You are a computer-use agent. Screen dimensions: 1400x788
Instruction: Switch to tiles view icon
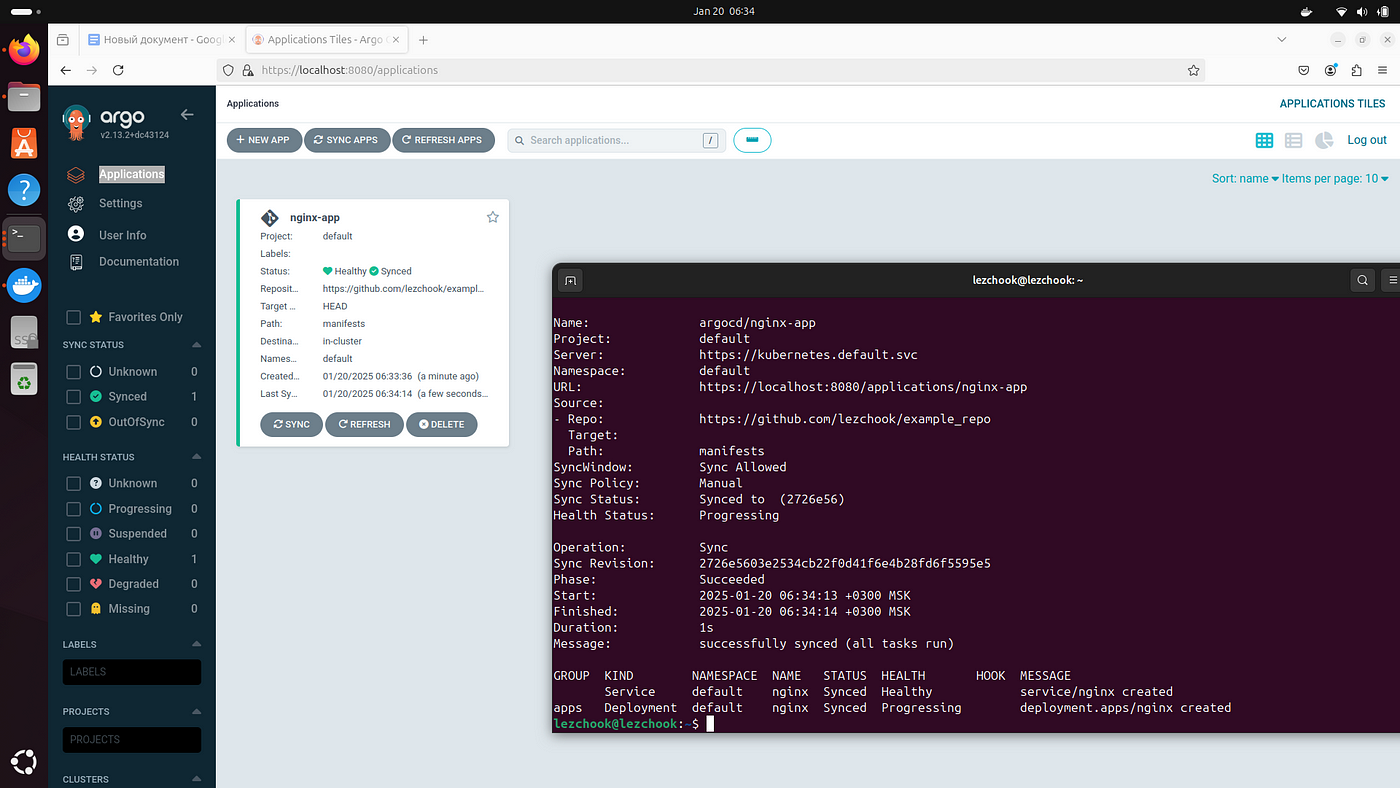click(x=1264, y=140)
